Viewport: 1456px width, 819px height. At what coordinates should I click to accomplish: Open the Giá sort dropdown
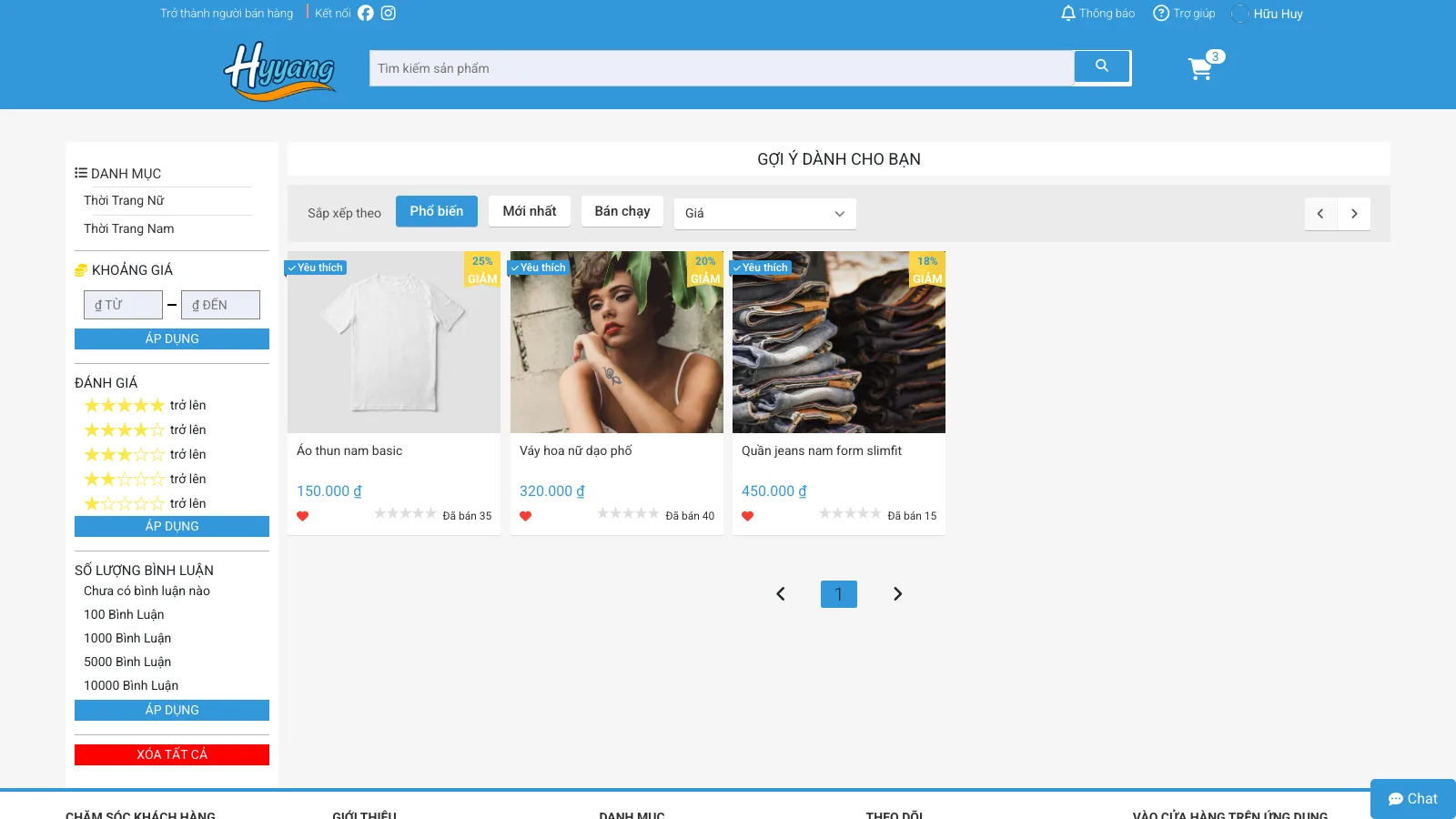click(x=765, y=214)
